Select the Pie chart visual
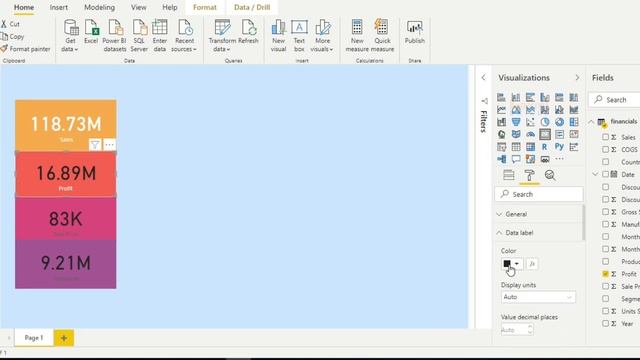 click(545, 122)
